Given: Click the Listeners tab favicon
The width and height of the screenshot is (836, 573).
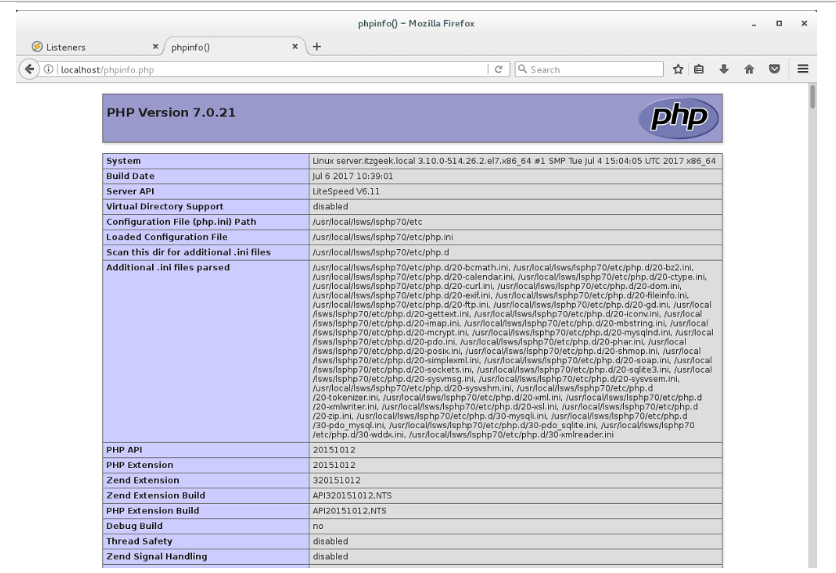Looking at the screenshot, I should pos(37,47).
